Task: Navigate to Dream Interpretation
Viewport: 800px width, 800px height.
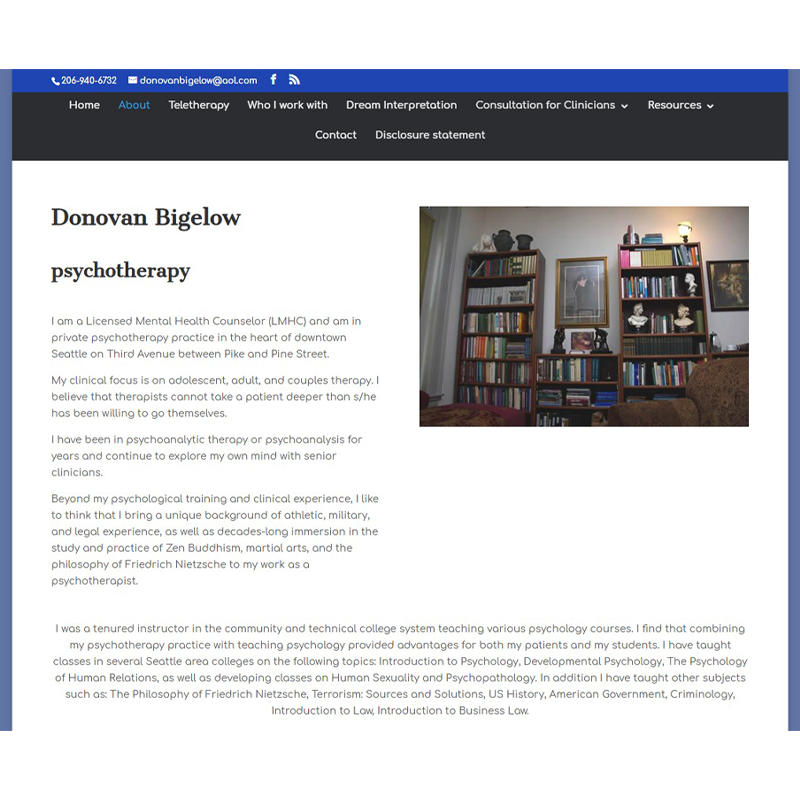Action: tap(402, 105)
